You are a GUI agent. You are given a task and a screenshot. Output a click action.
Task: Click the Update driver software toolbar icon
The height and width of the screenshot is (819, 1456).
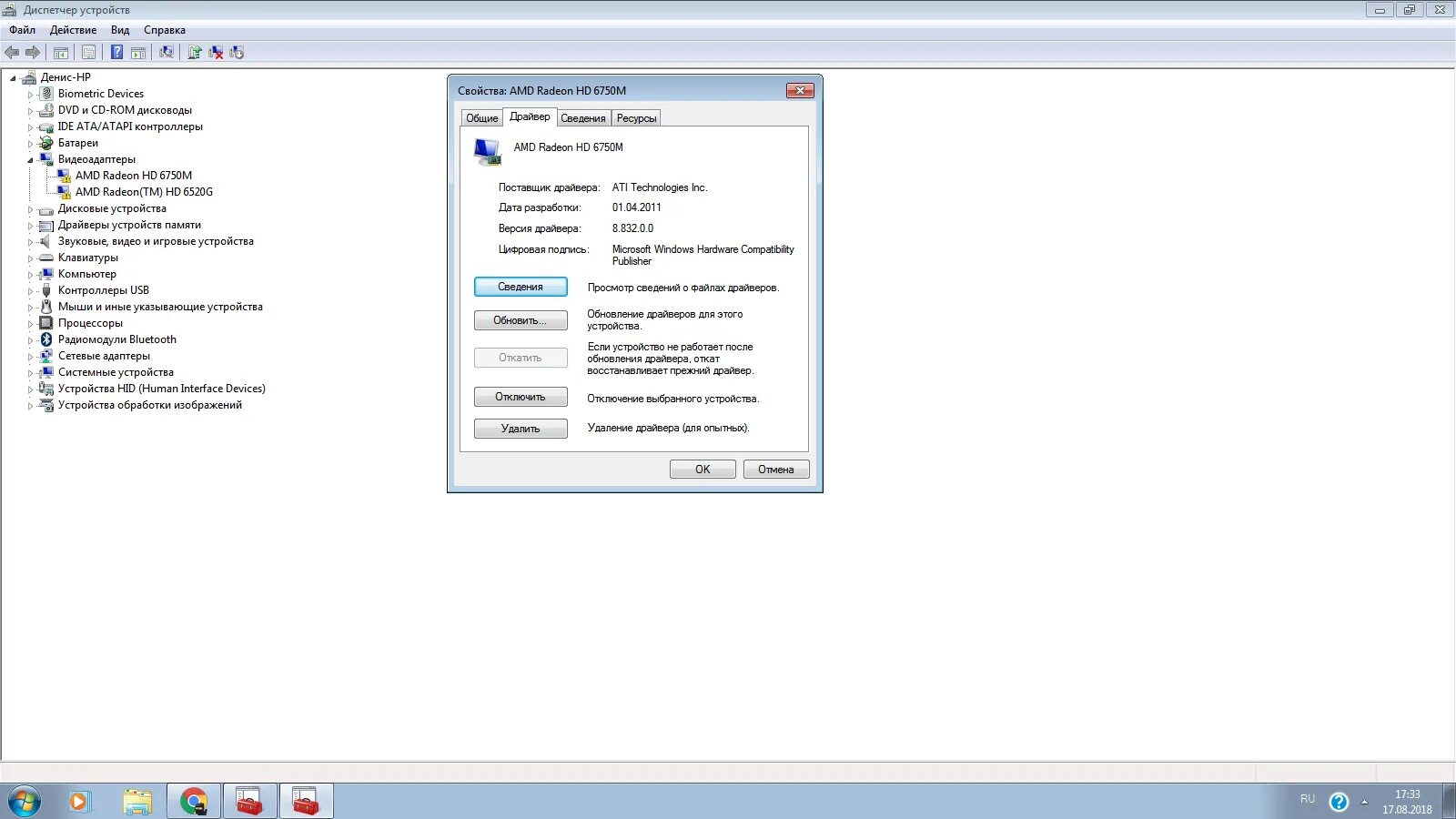[x=194, y=53]
